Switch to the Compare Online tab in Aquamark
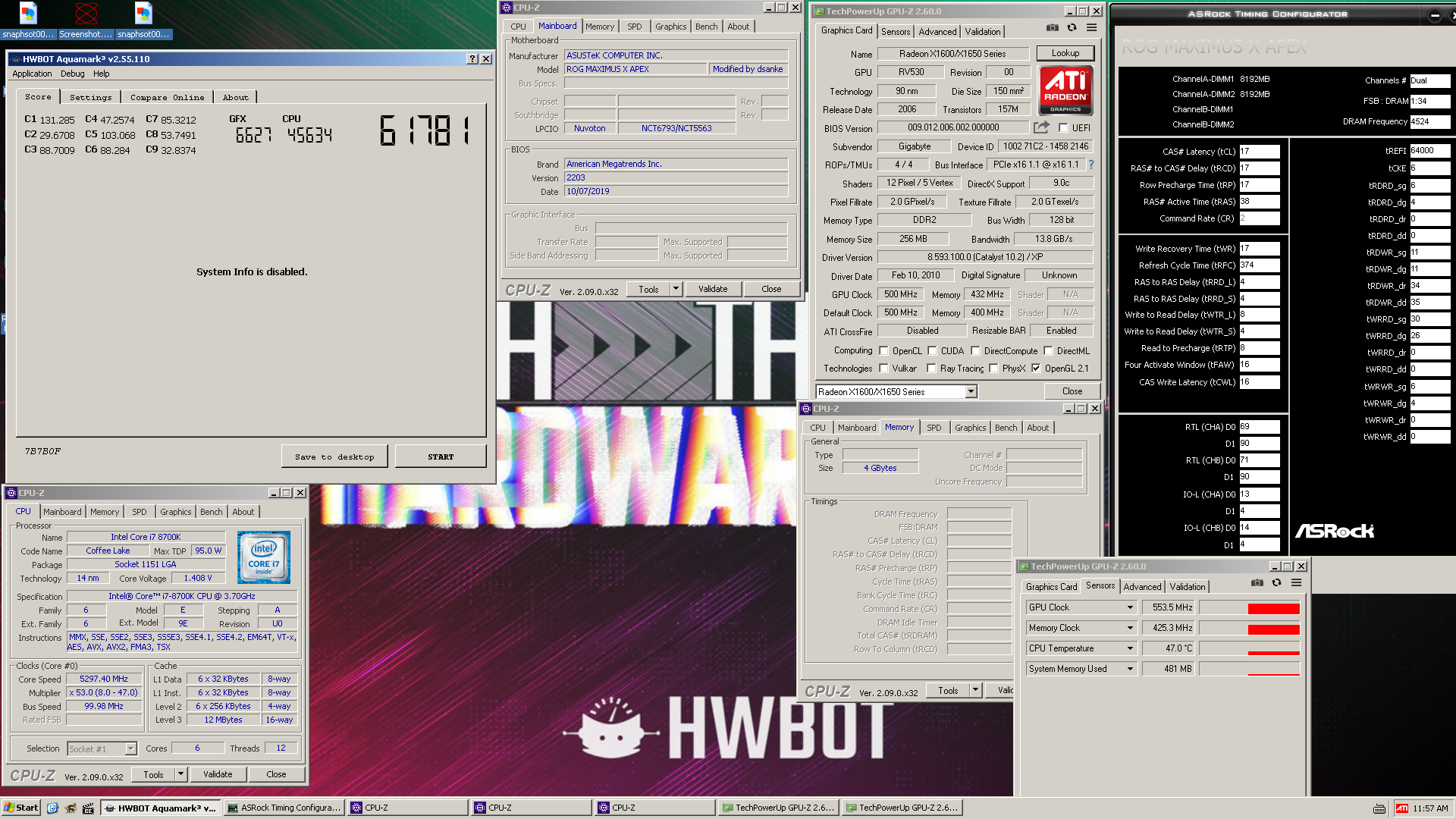 point(167,97)
